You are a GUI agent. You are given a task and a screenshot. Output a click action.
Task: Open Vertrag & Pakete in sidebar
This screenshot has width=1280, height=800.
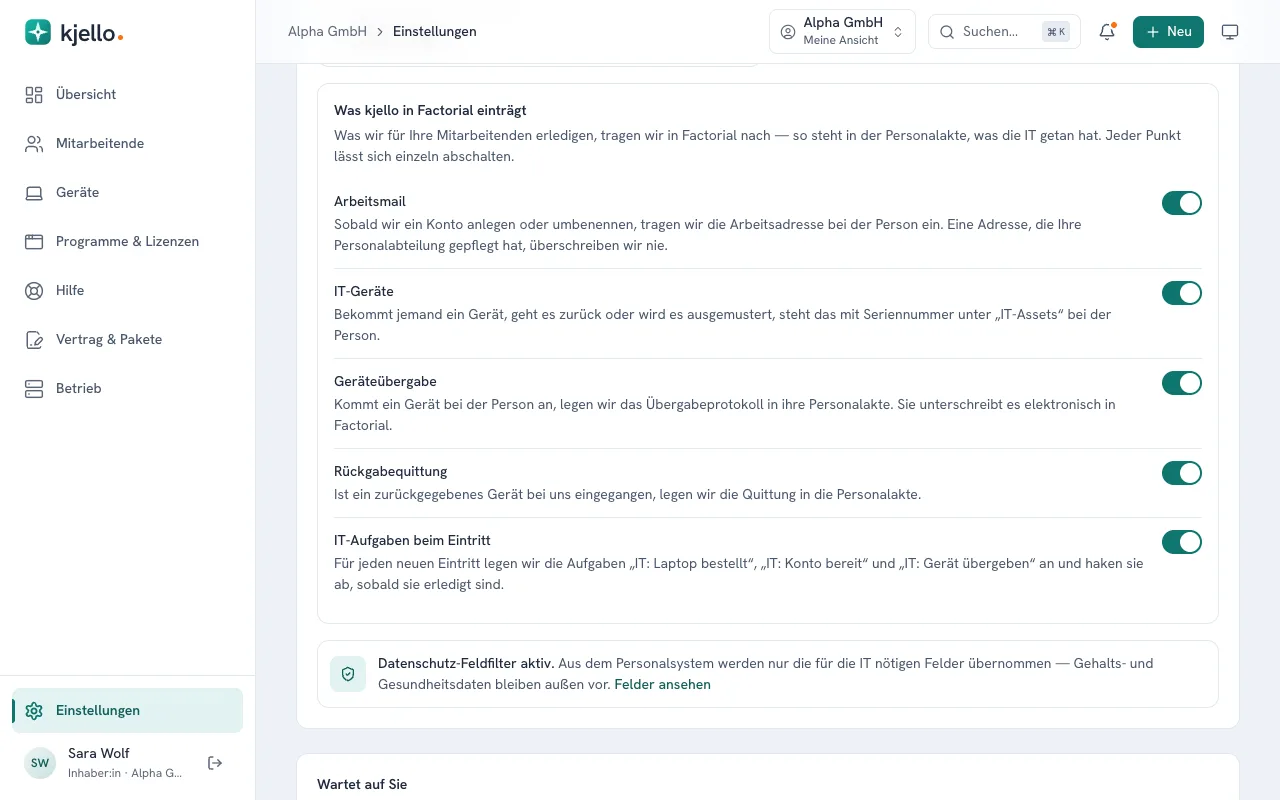127,340
